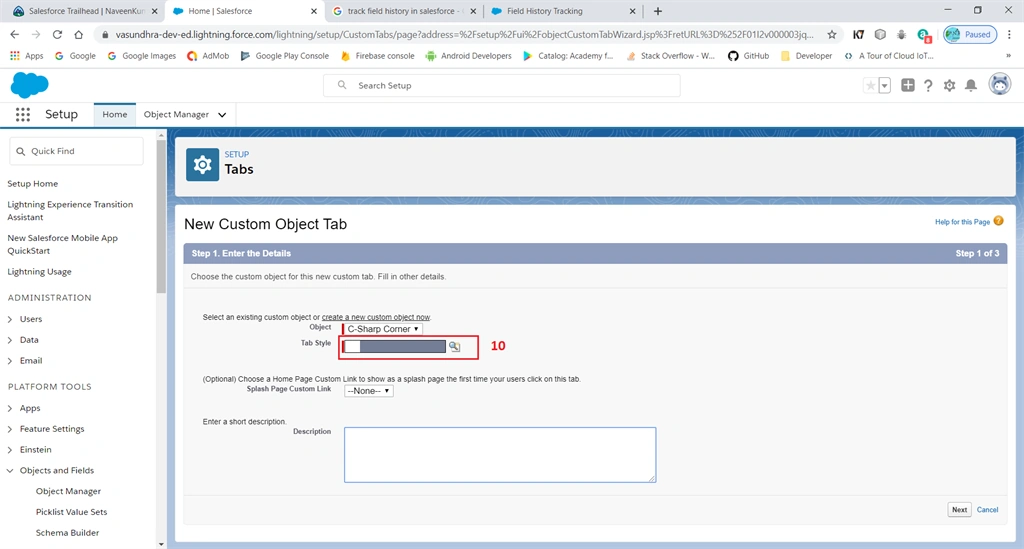
Task: Click the Quick Find box
Action: [76, 151]
